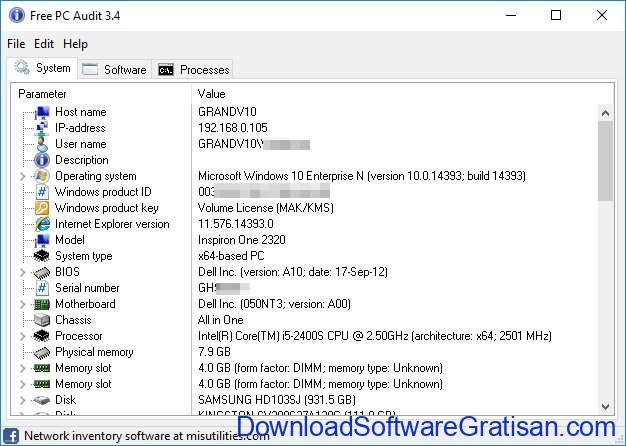The height and width of the screenshot is (446, 626).
Task: Maximize the Free PC Audit window
Action: coord(556,15)
